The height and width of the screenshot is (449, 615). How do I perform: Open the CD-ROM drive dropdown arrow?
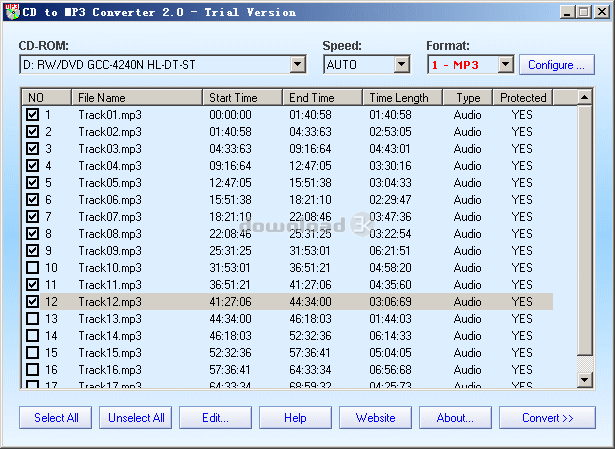point(298,64)
